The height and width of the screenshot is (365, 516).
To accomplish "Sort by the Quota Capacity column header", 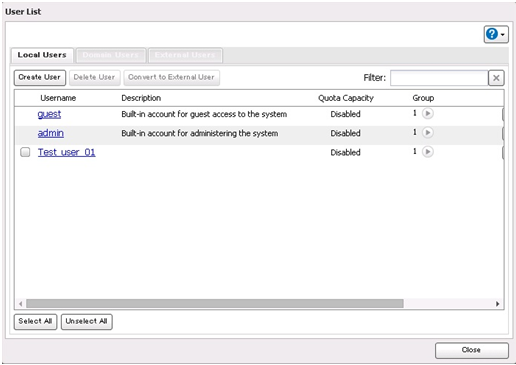I will [346, 98].
